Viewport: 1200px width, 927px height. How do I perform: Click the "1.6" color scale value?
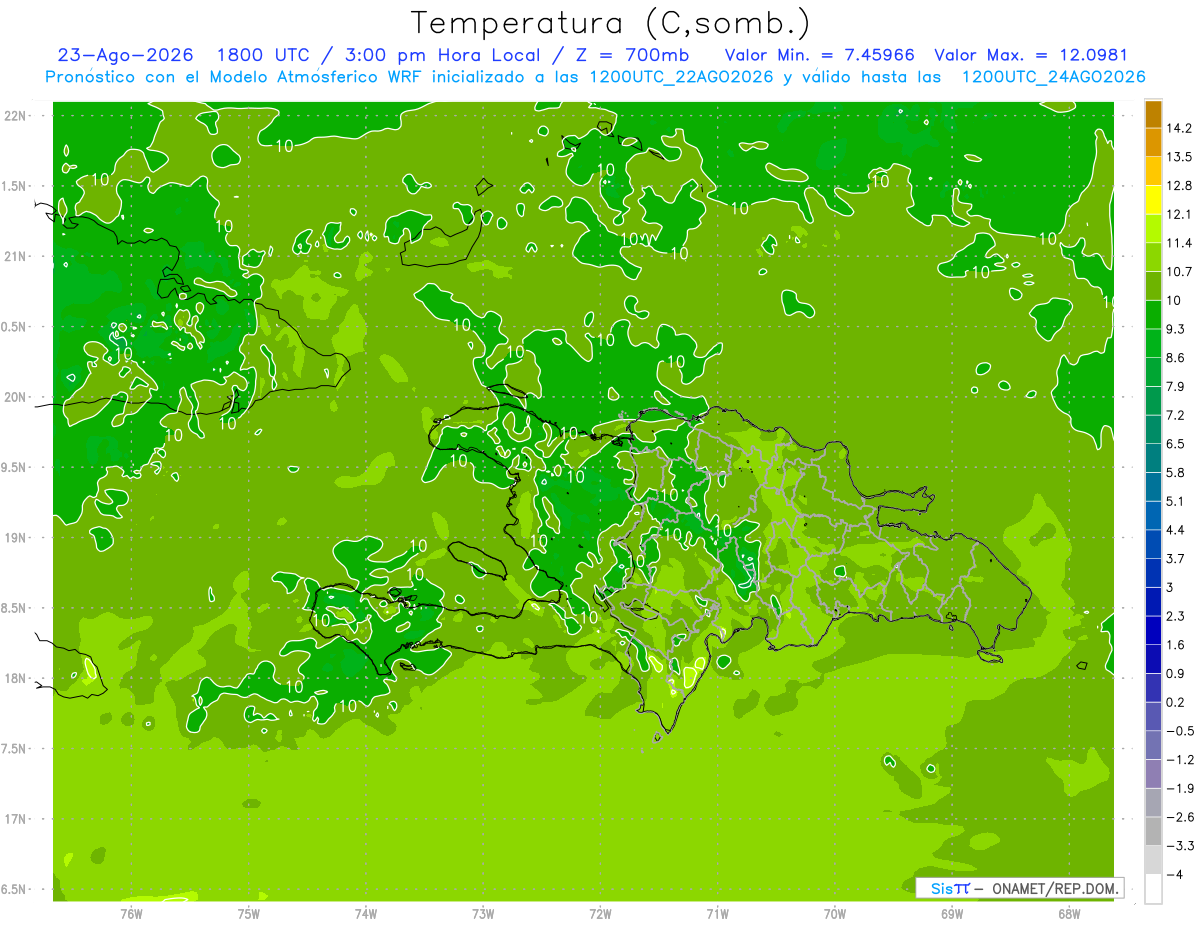1176,645
